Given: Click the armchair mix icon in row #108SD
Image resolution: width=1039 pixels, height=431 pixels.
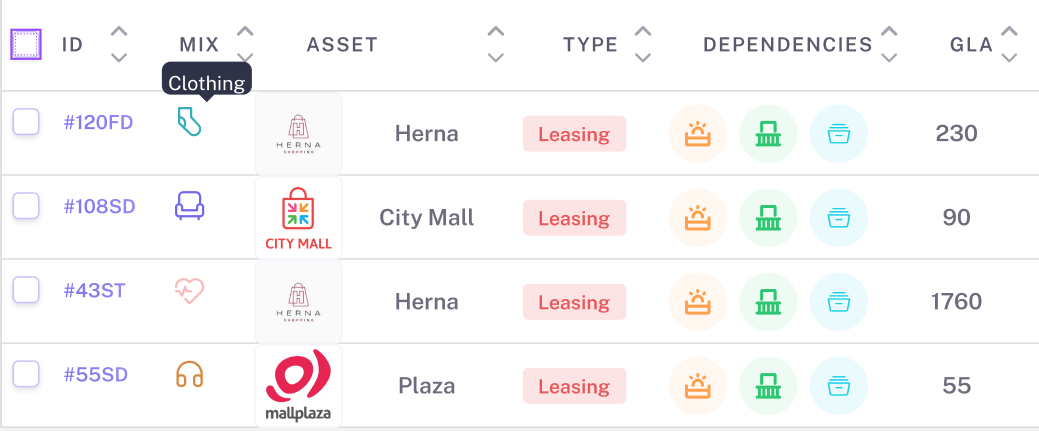Looking at the screenshot, I should (189, 206).
